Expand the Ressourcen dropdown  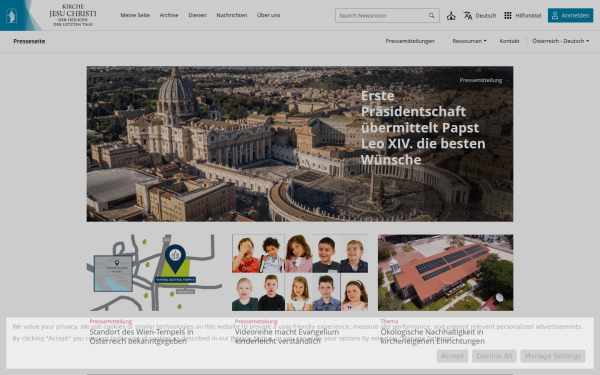[x=469, y=41]
